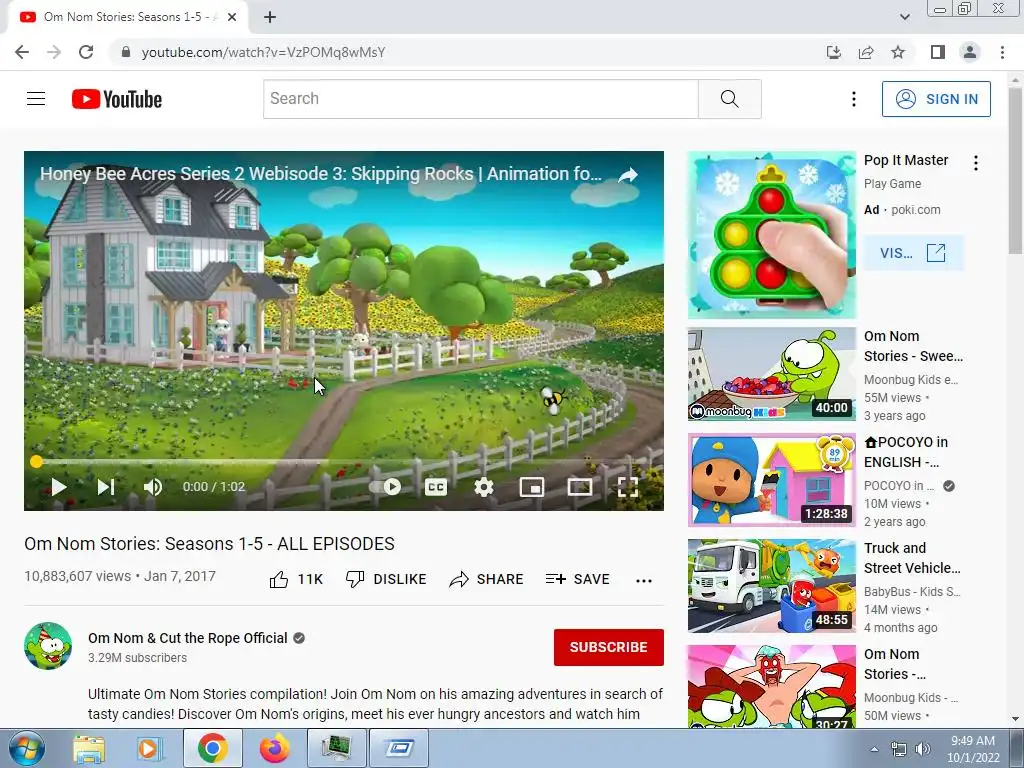Go to the YouTube home logo
This screenshot has width=1024, height=768.
point(117,99)
